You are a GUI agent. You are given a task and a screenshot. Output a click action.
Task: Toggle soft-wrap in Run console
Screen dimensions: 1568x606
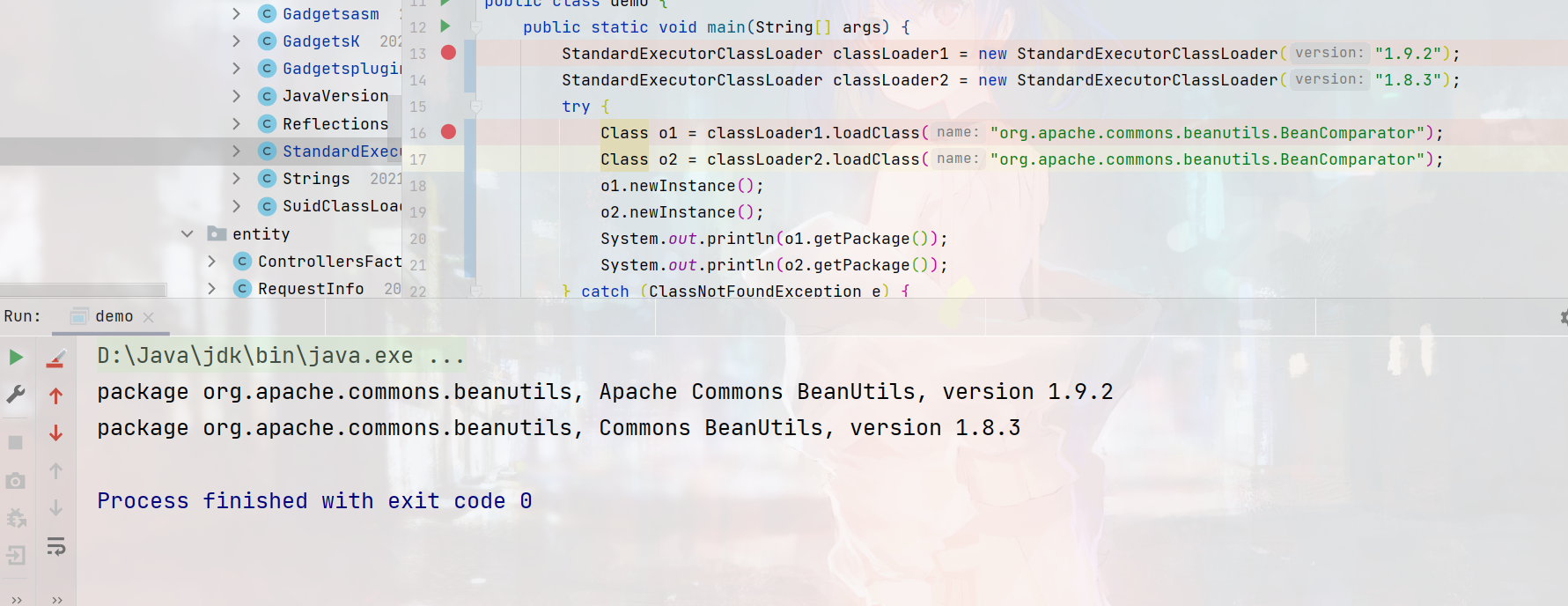[55, 546]
